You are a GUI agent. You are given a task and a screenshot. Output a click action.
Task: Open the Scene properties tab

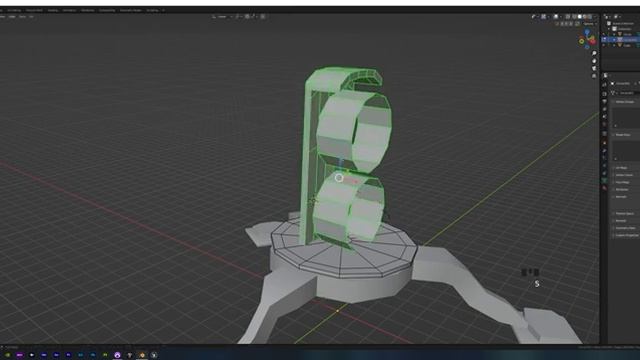(604, 117)
